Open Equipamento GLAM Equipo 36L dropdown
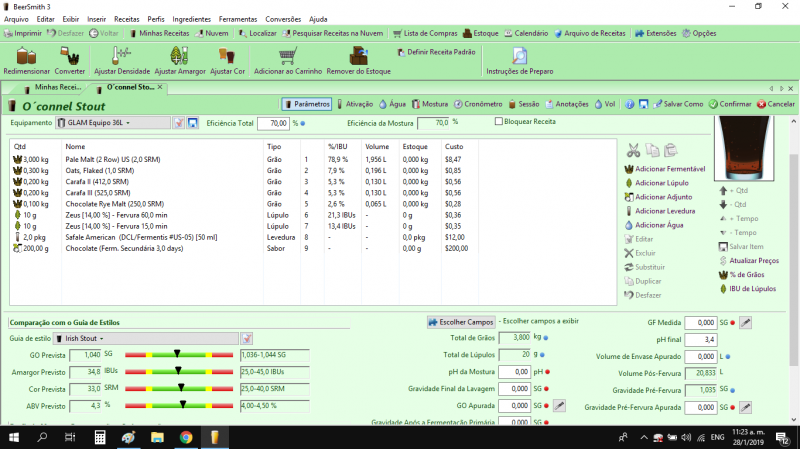 tap(112, 123)
